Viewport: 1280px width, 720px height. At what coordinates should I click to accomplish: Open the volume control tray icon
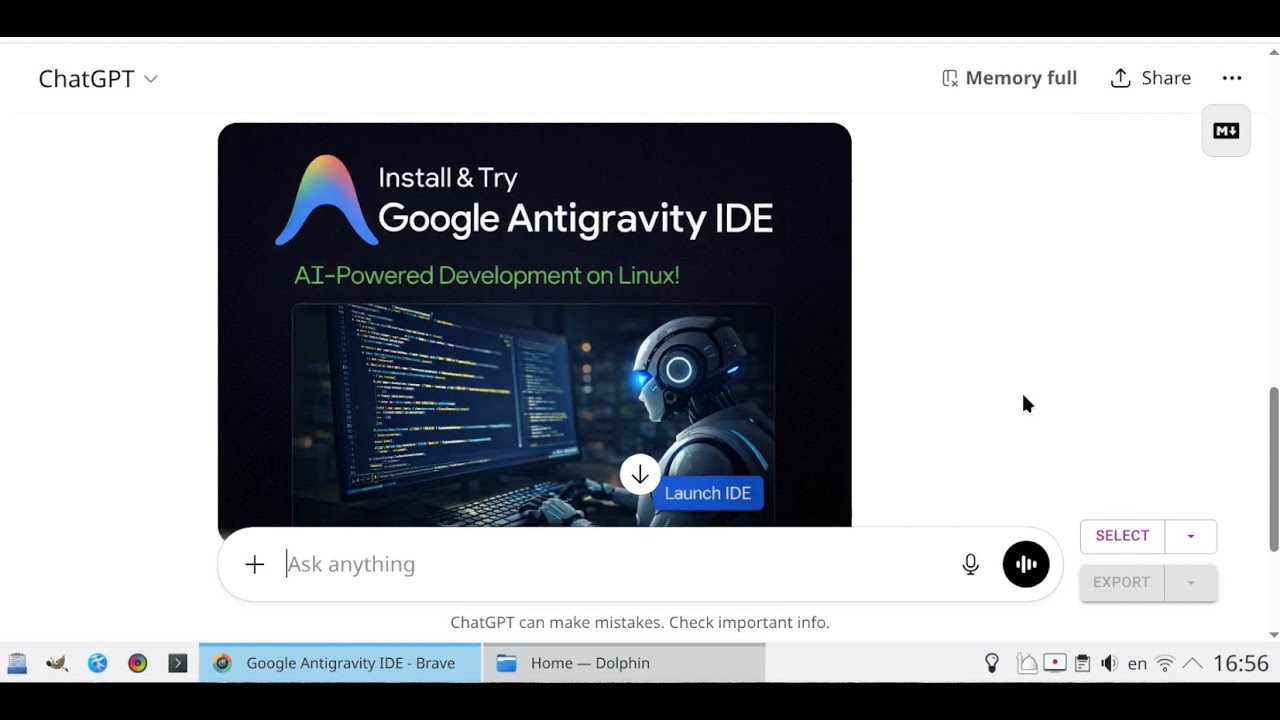[1109, 663]
